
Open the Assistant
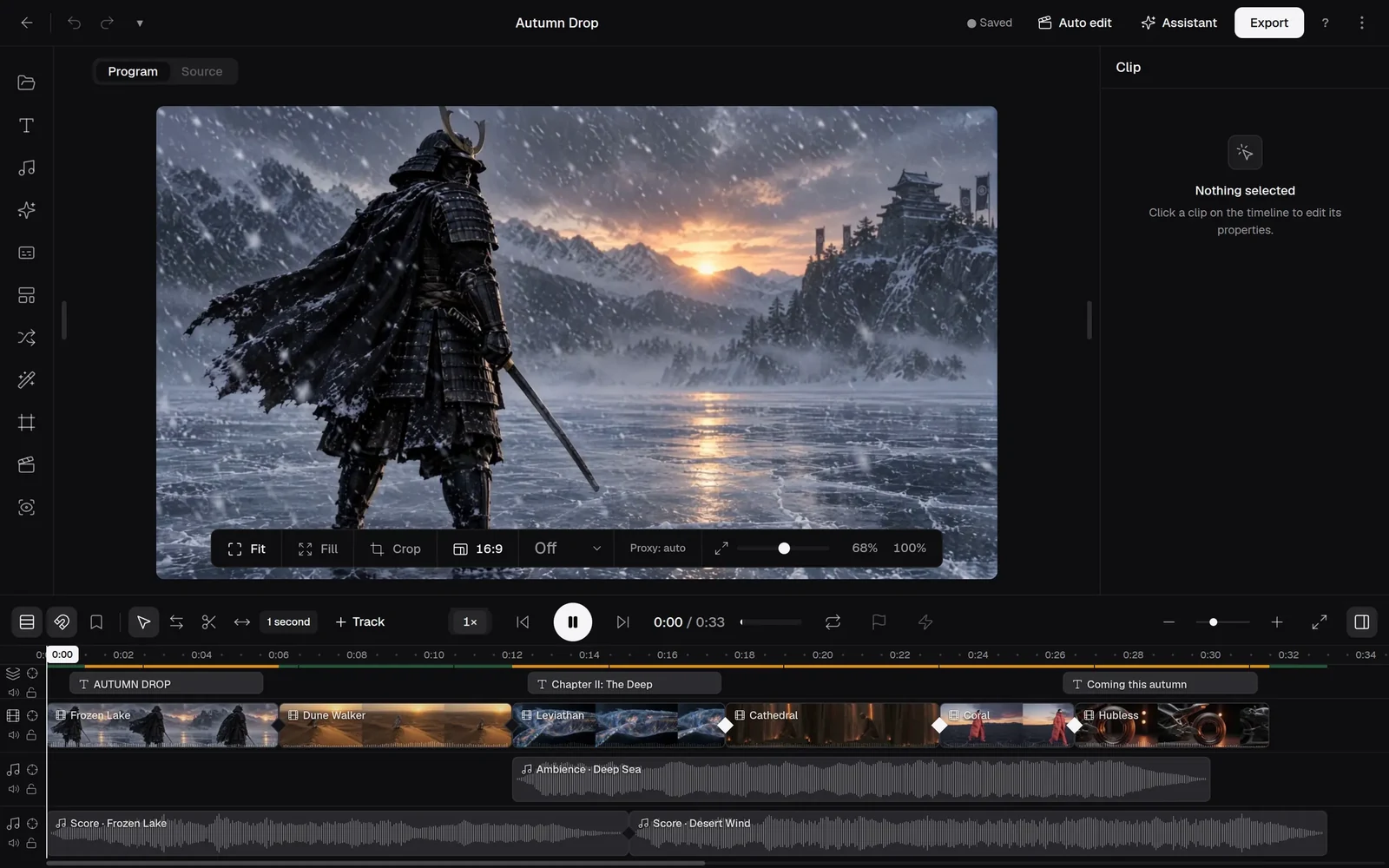[1179, 23]
